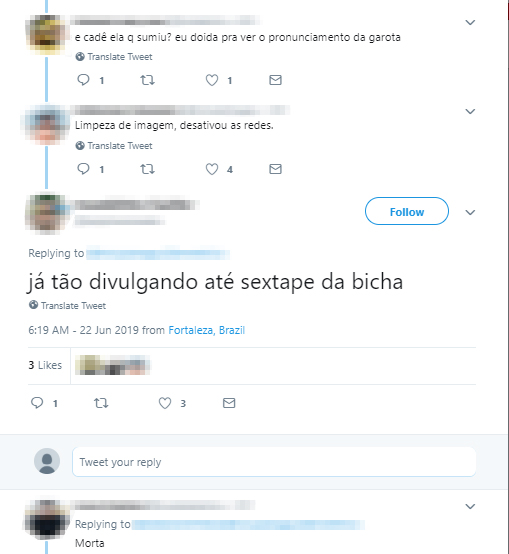Translate the 'Limpeza de imagem' tweet

coord(114,146)
